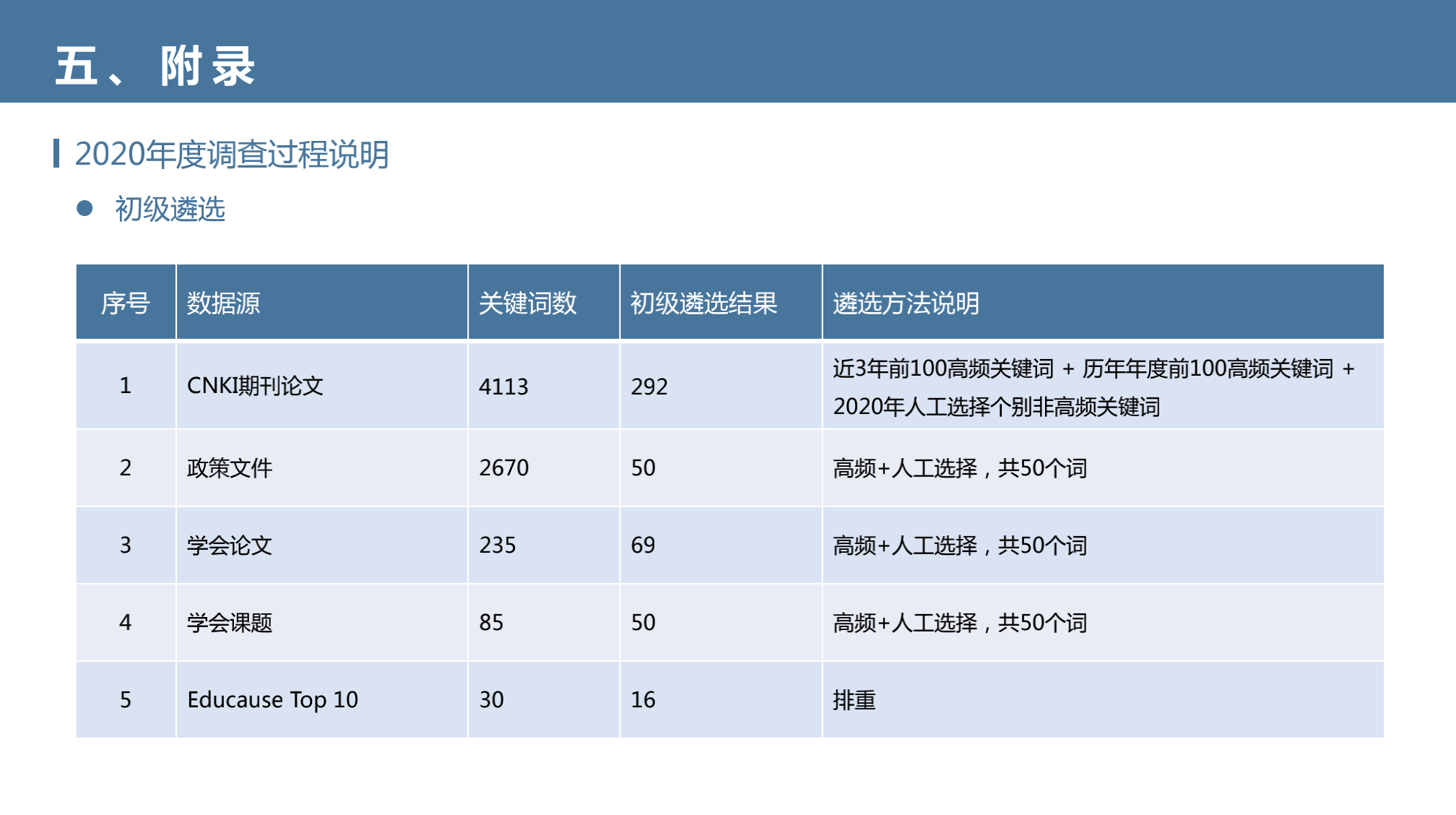Click the 4113 keyword count cell

[503, 387]
